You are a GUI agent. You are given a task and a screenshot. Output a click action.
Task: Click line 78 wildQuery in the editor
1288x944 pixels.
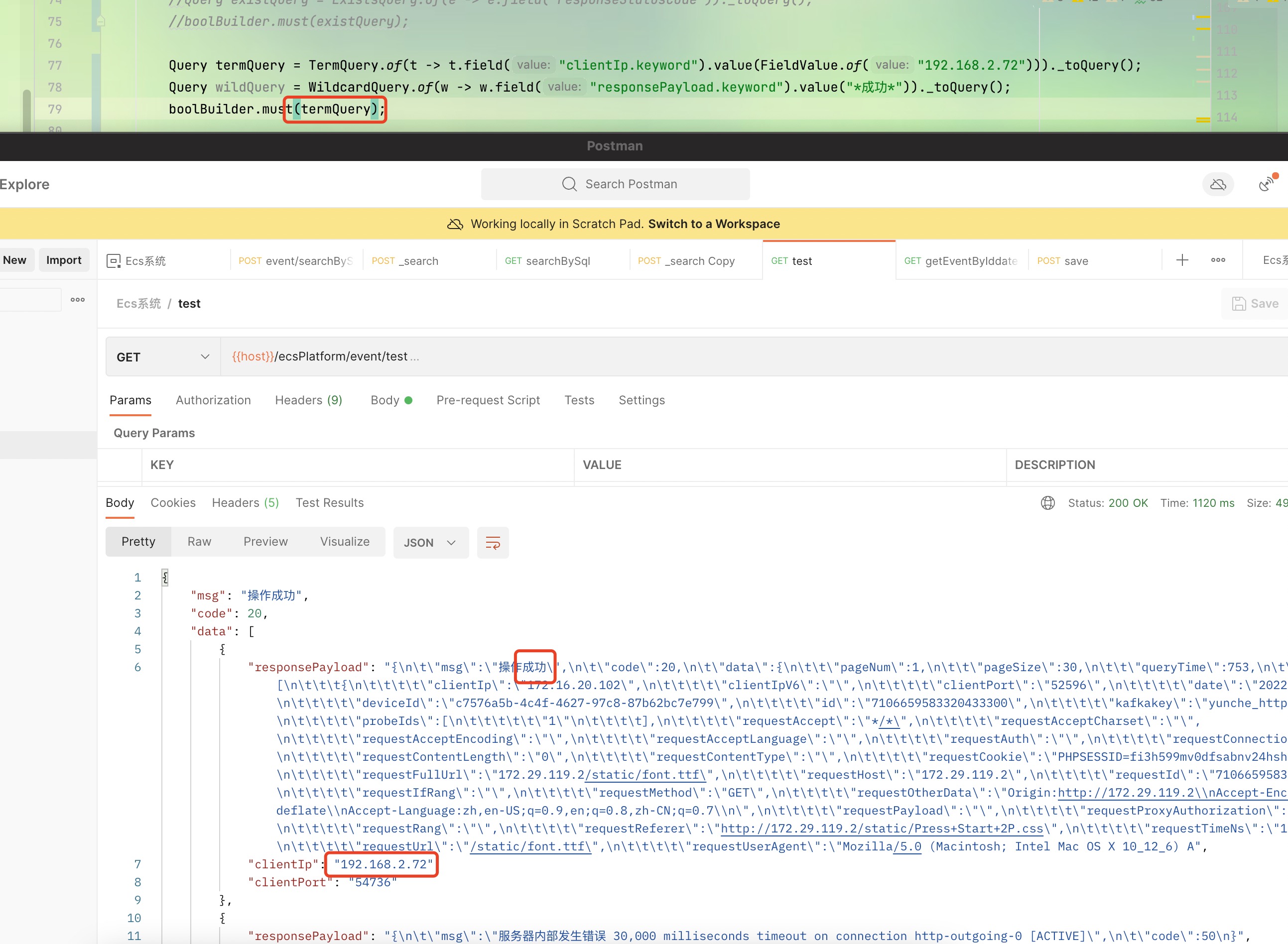point(250,88)
